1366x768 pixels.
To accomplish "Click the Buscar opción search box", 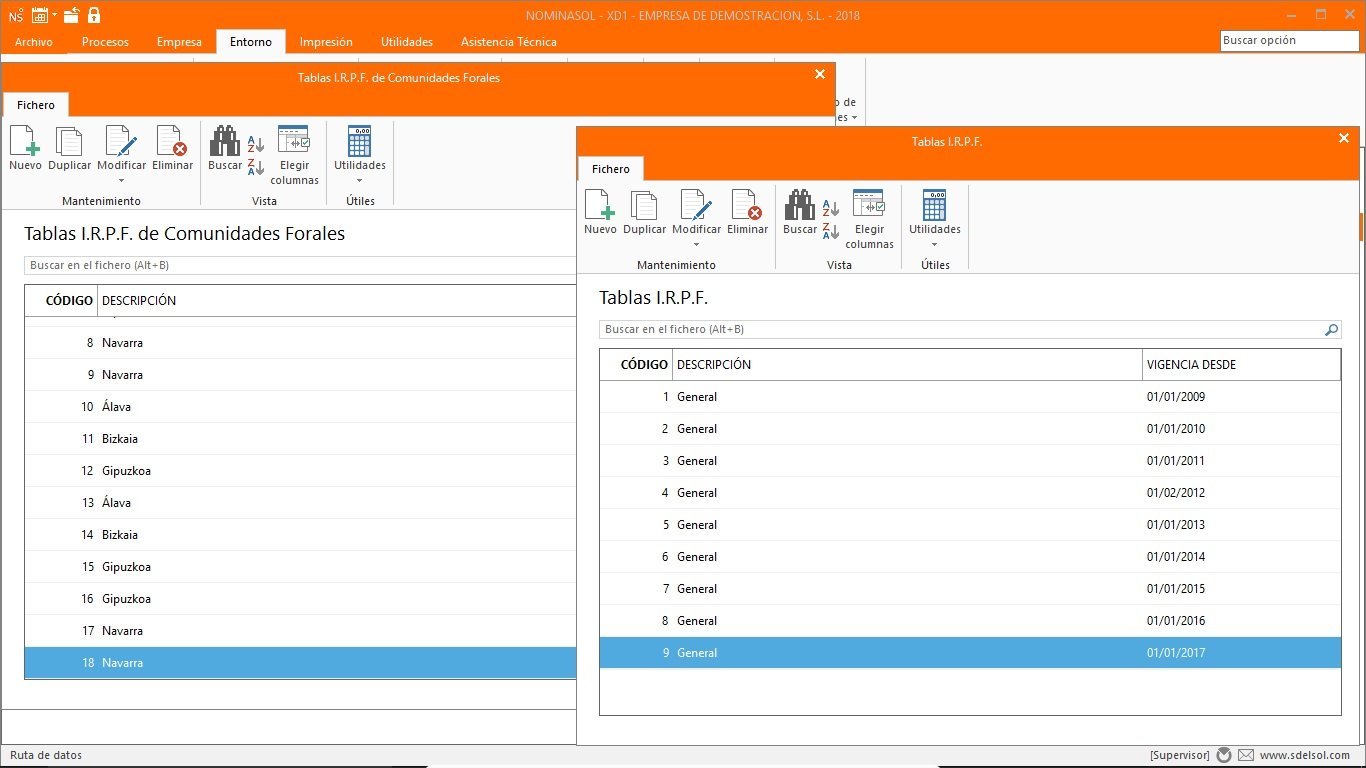I will [1290, 41].
